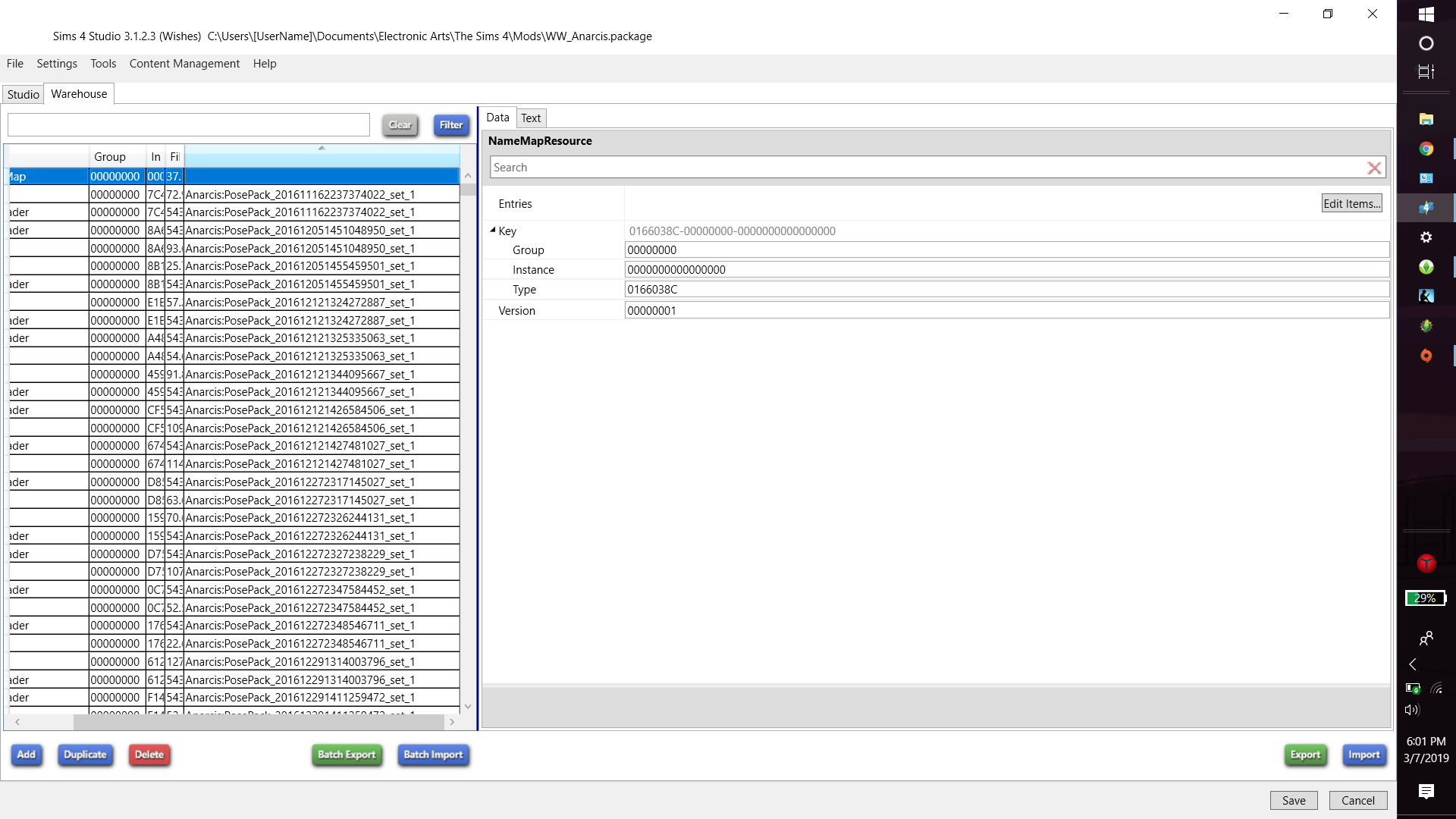Click the Add resource button
Image resolution: width=1456 pixels, height=819 pixels.
tap(27, 755)
